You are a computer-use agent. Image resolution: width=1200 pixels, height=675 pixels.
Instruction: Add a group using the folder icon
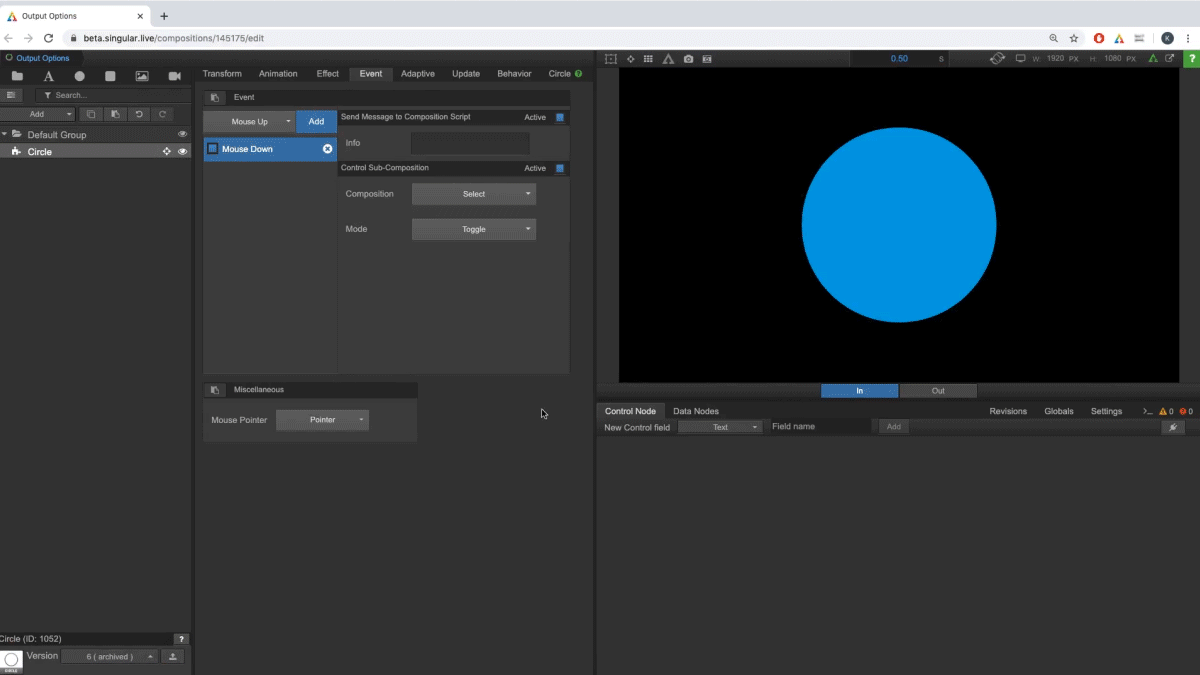tap(17, 76)
